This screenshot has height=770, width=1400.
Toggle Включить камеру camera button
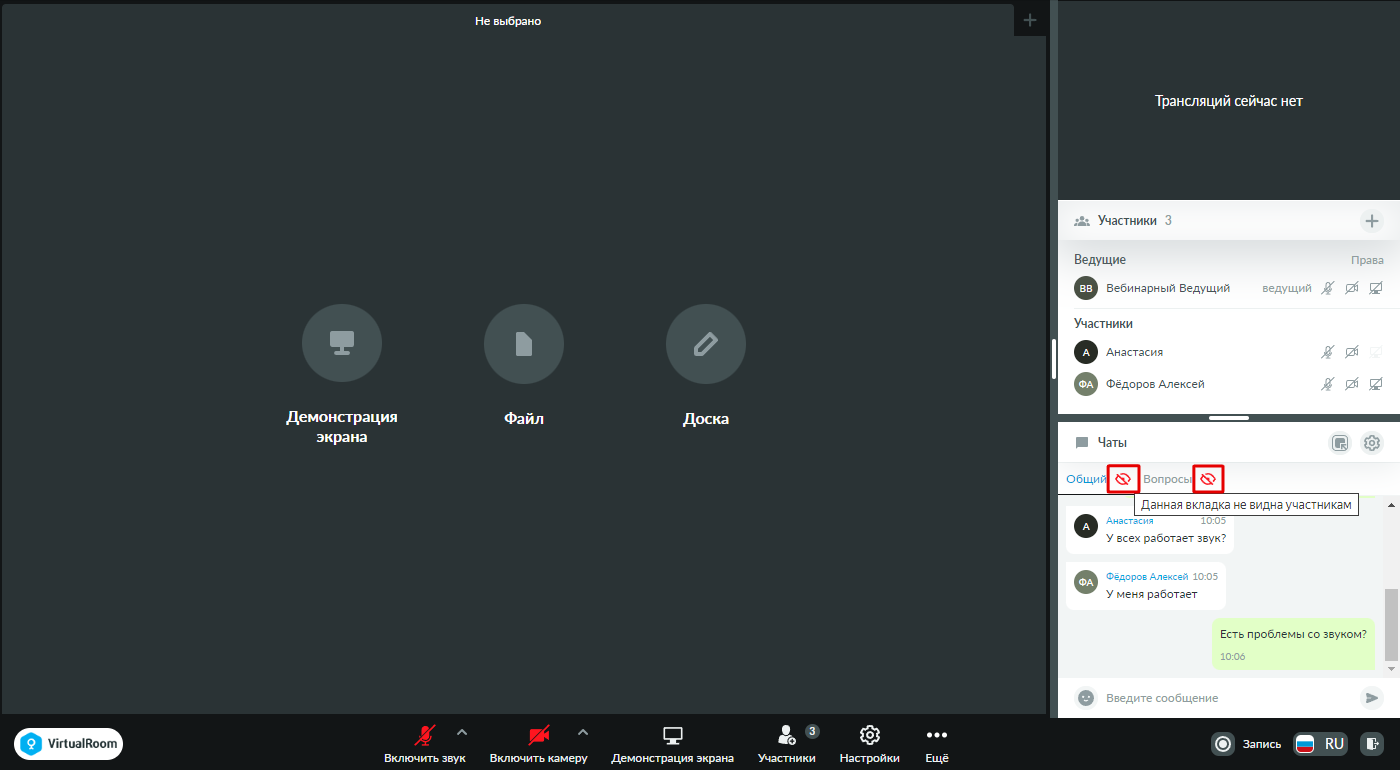click(x=539, y=744)
